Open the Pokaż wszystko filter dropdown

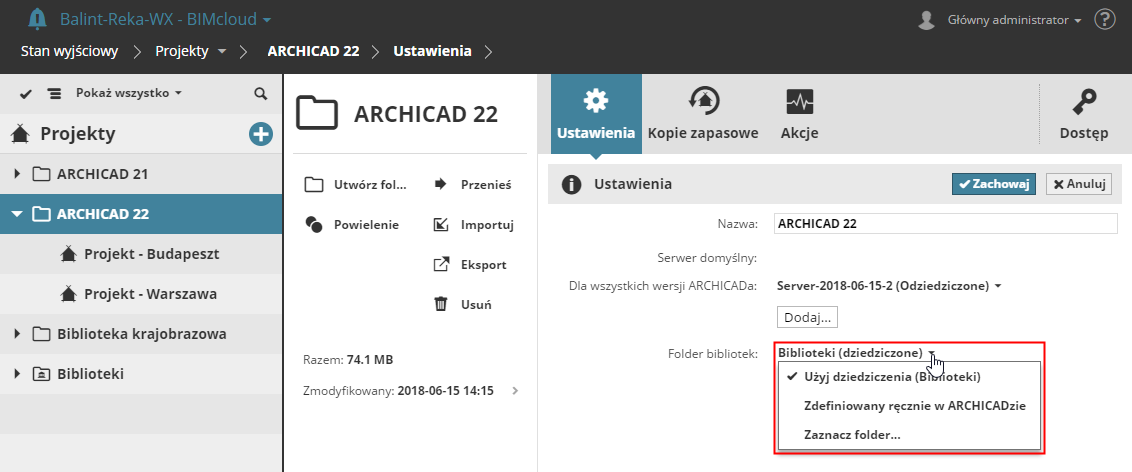129,93
